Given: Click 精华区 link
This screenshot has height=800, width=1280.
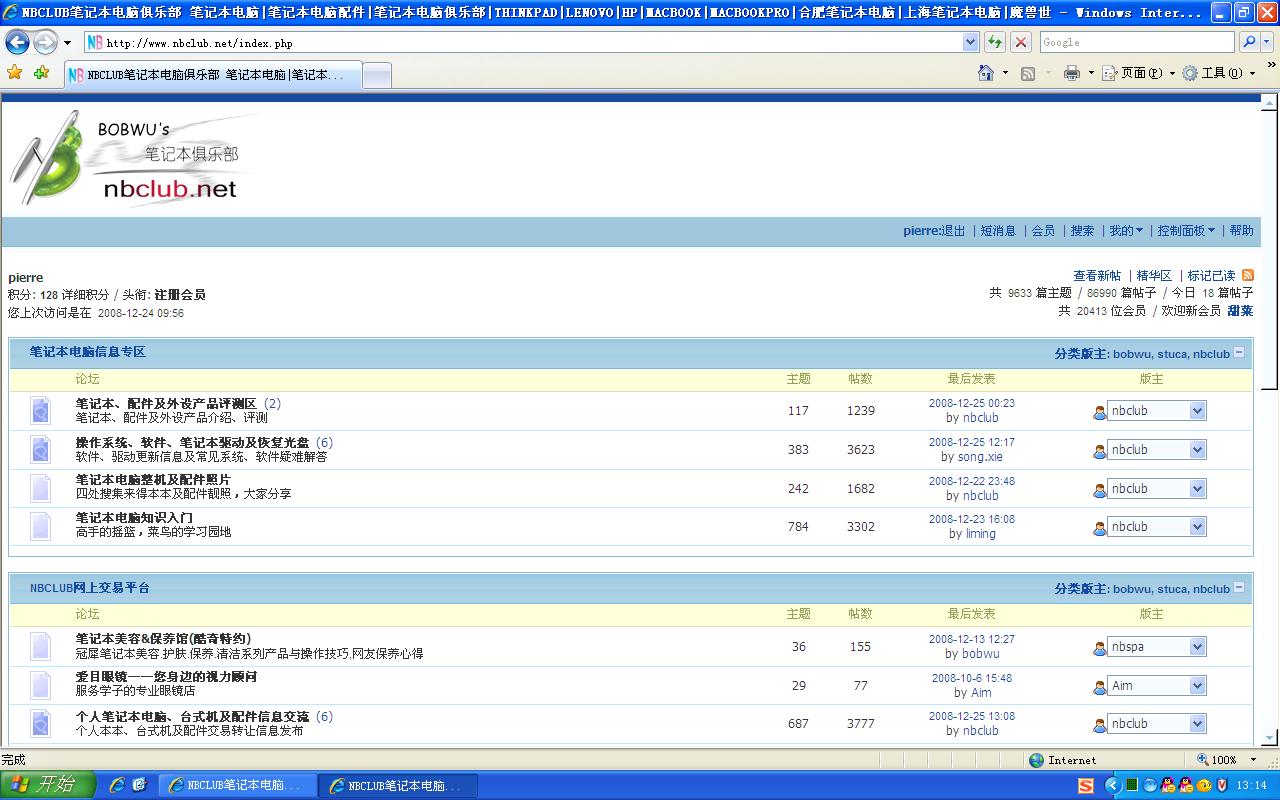Looking at the screenshot, I should pyautogui.click(x=1154, y=276).
